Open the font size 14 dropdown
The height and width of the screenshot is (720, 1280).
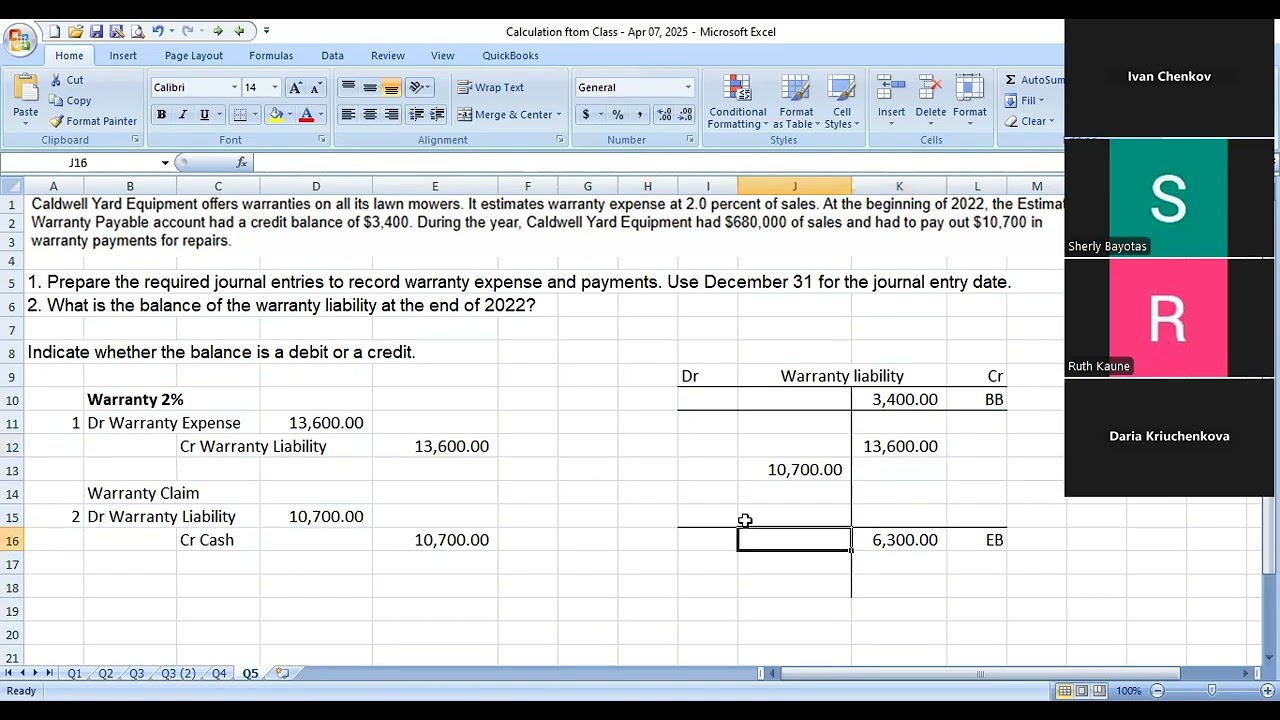(x=275, y=88)
